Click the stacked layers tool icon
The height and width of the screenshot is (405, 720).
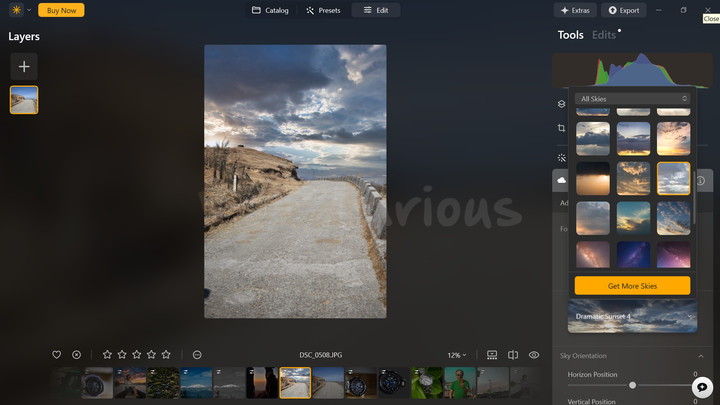click(x=562, y=104)
